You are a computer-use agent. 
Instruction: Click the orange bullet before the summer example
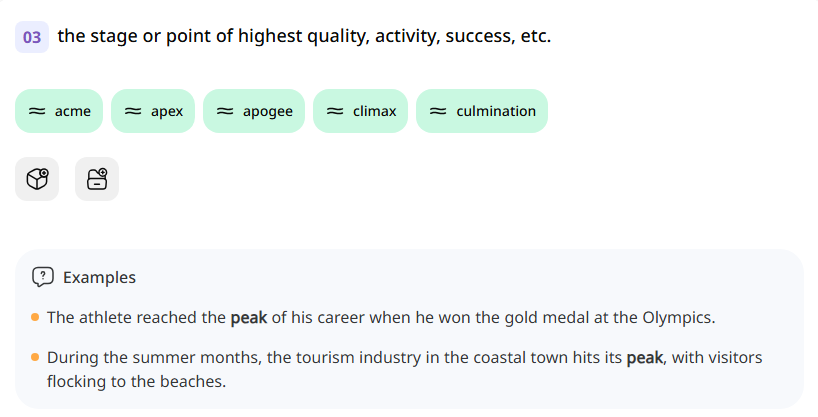(35, 357)
